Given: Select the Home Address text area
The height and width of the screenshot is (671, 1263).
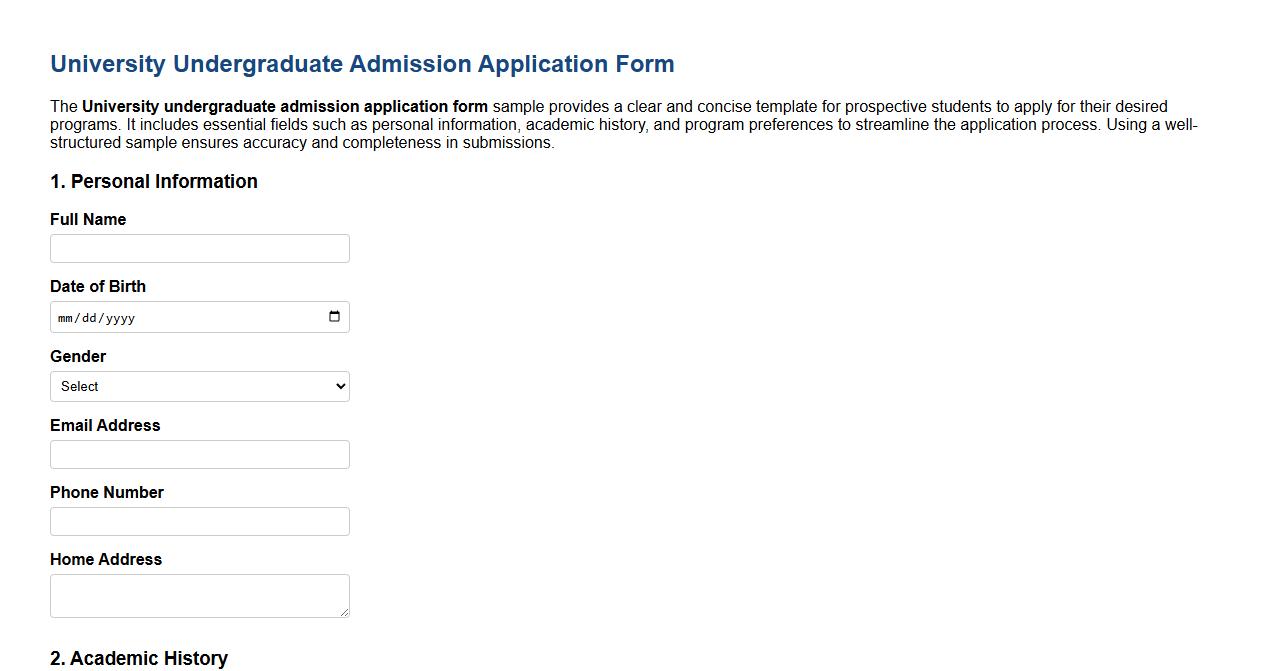Looking at the screenshot, I should pos(199,593).
